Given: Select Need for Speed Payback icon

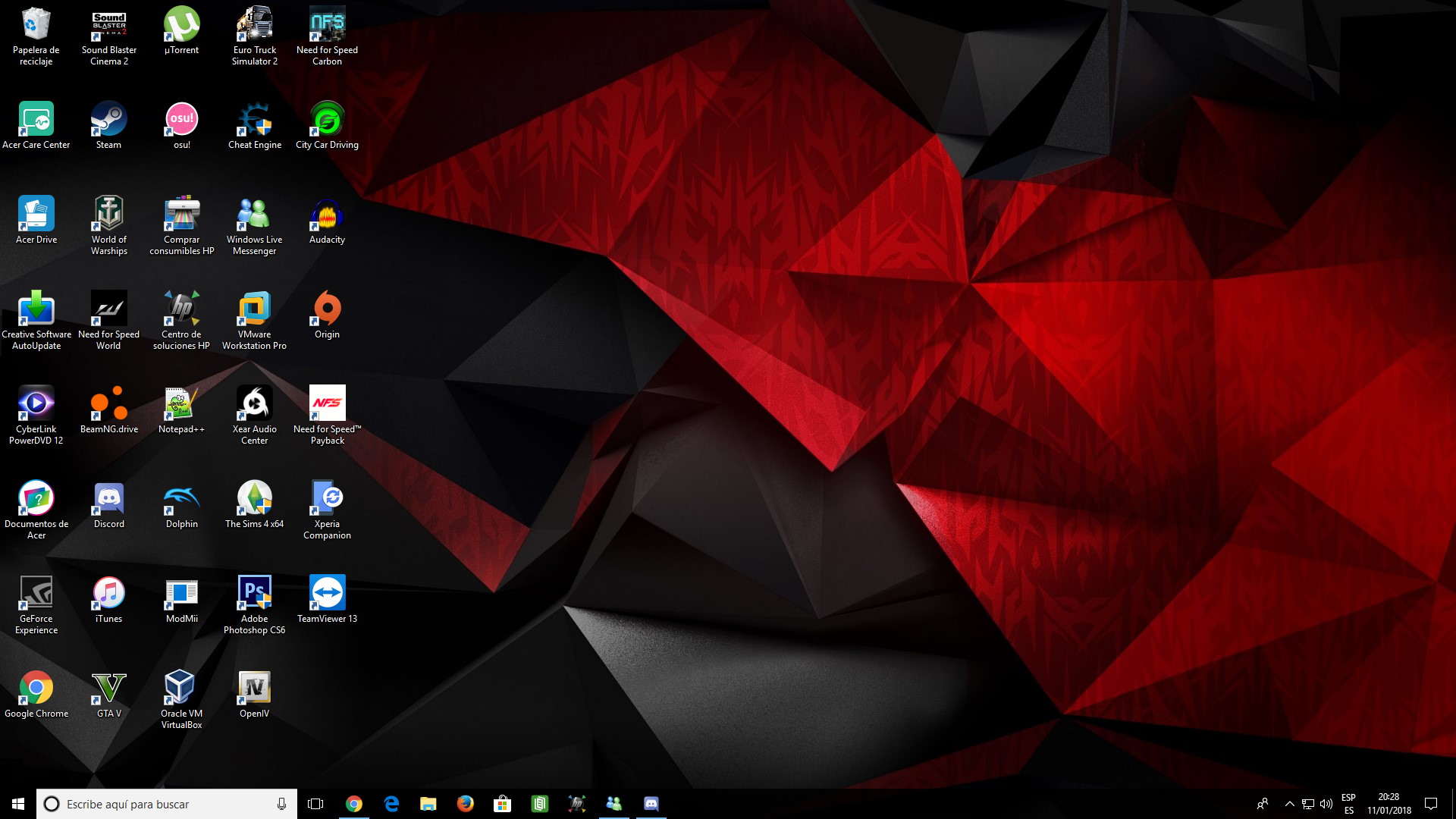Looking at the screenshot, I should (x=328, y=415).
